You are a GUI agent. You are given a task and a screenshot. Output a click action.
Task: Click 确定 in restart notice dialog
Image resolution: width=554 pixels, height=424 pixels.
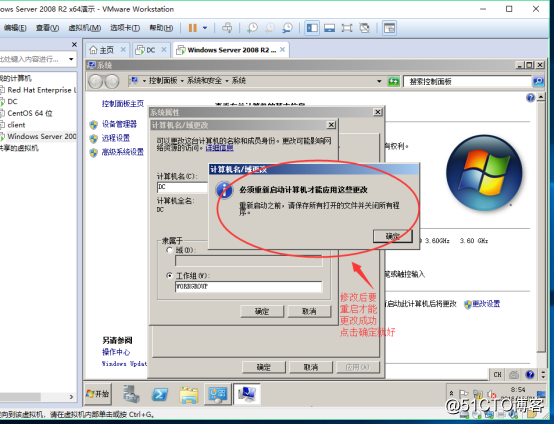tap(393, 236)
